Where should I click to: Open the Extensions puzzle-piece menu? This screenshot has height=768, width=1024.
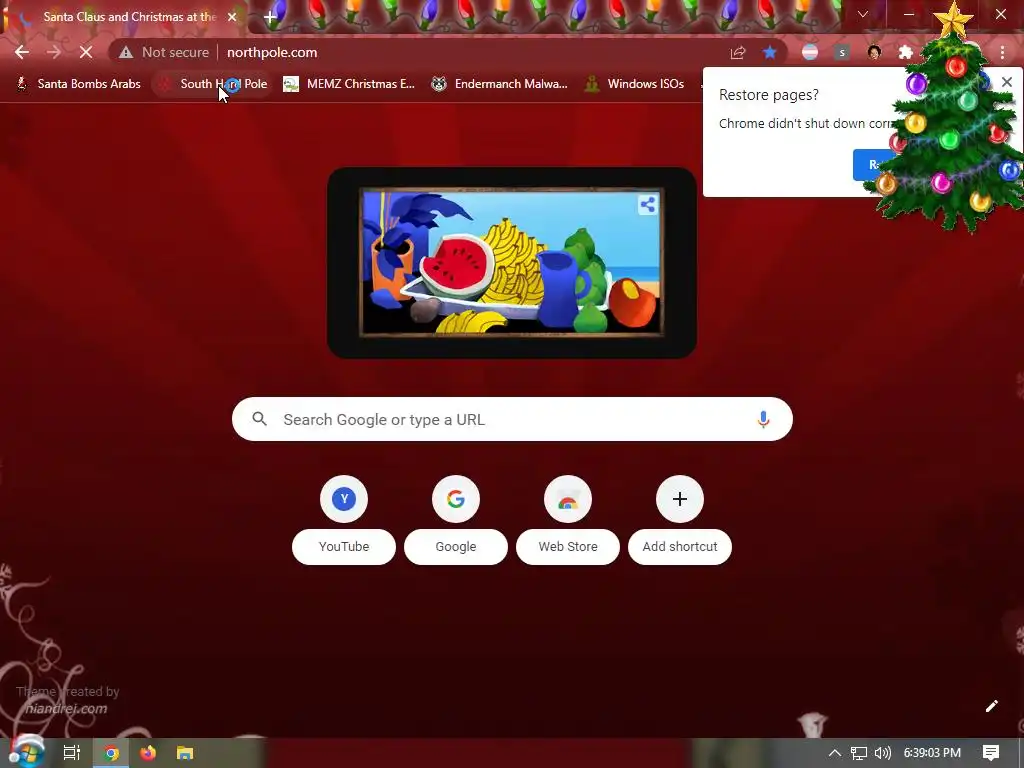coord(906,52)
